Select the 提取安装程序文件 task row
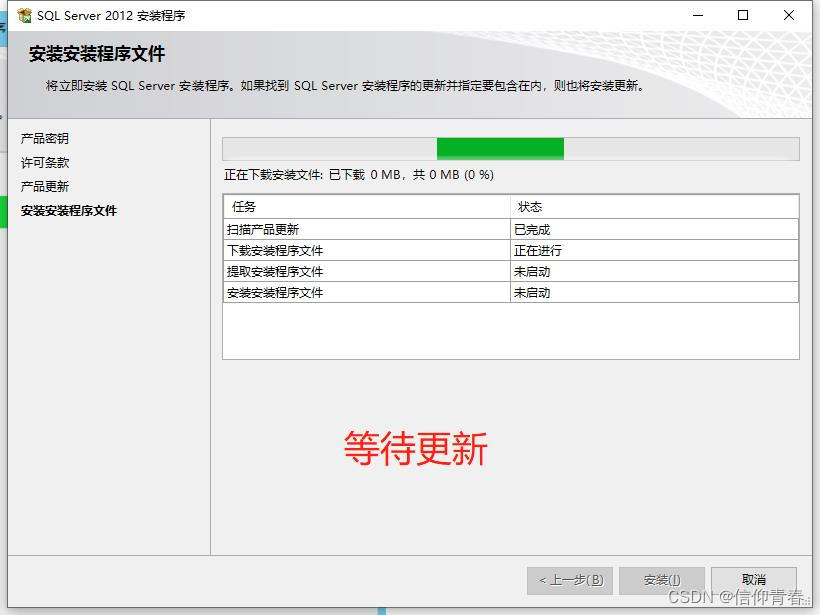The width and height of the screenshot is (820, 615). [511, 271]
